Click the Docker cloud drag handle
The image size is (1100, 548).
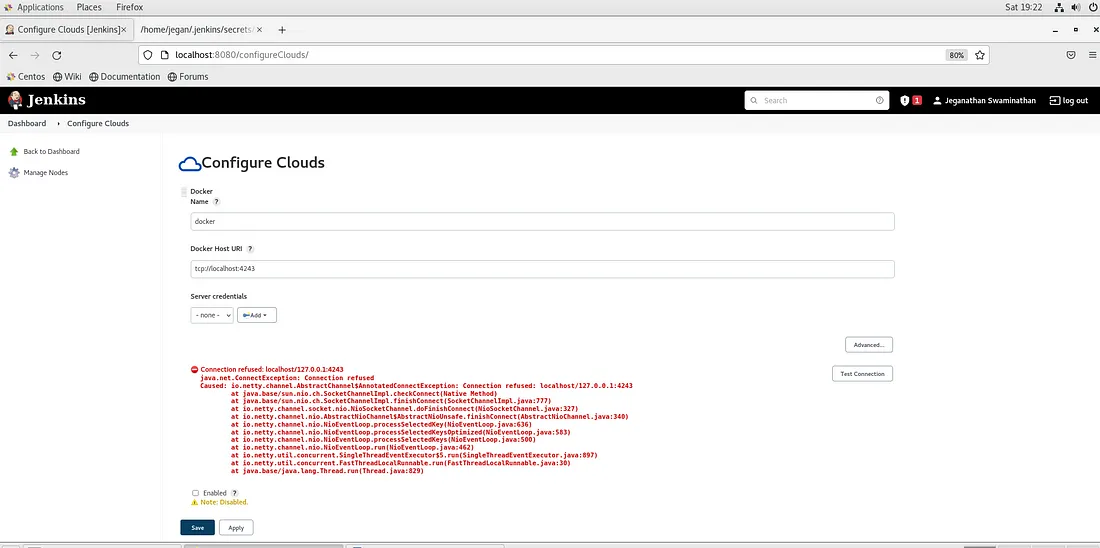(x=184, y=192)
